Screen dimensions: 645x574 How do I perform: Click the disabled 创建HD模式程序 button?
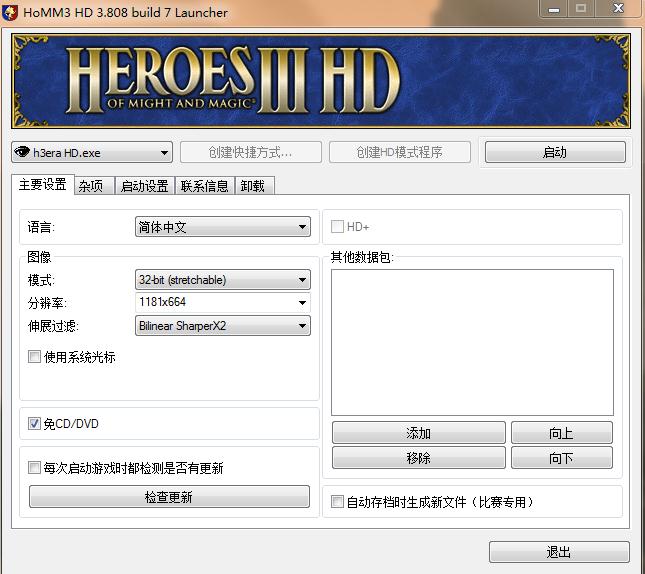(x=399, y=152)
